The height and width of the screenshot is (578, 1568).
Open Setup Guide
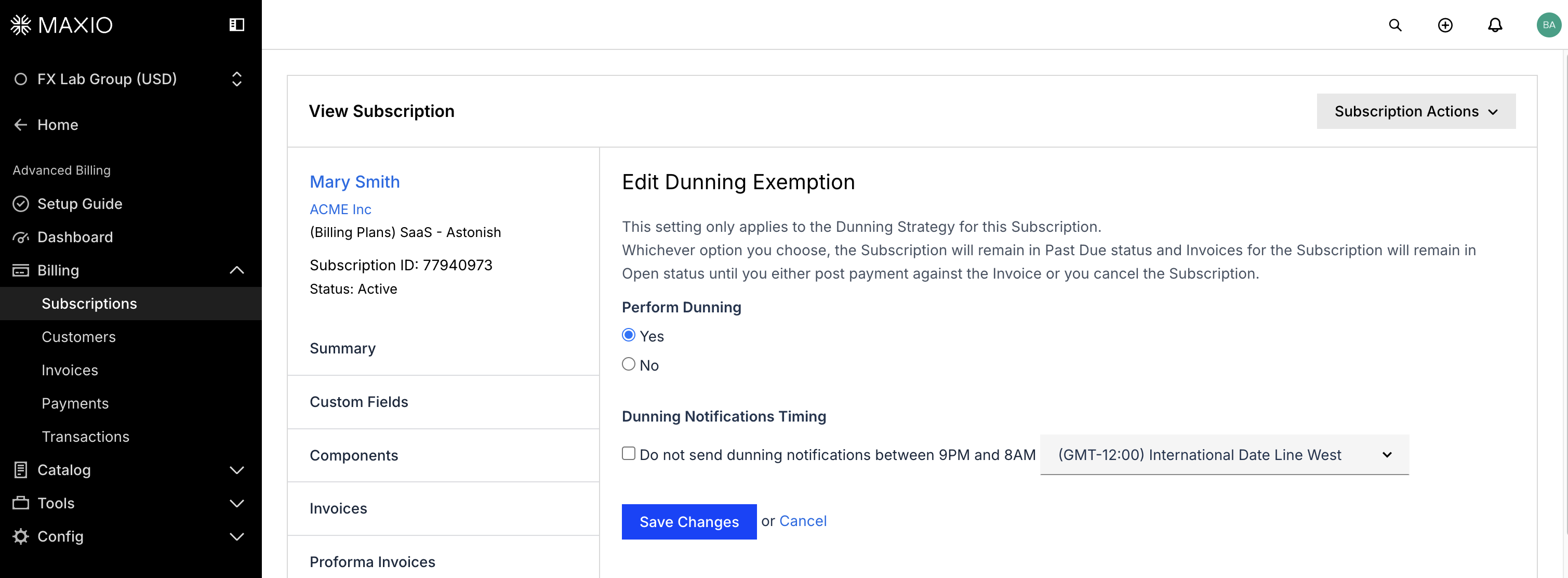pos(79,204)
